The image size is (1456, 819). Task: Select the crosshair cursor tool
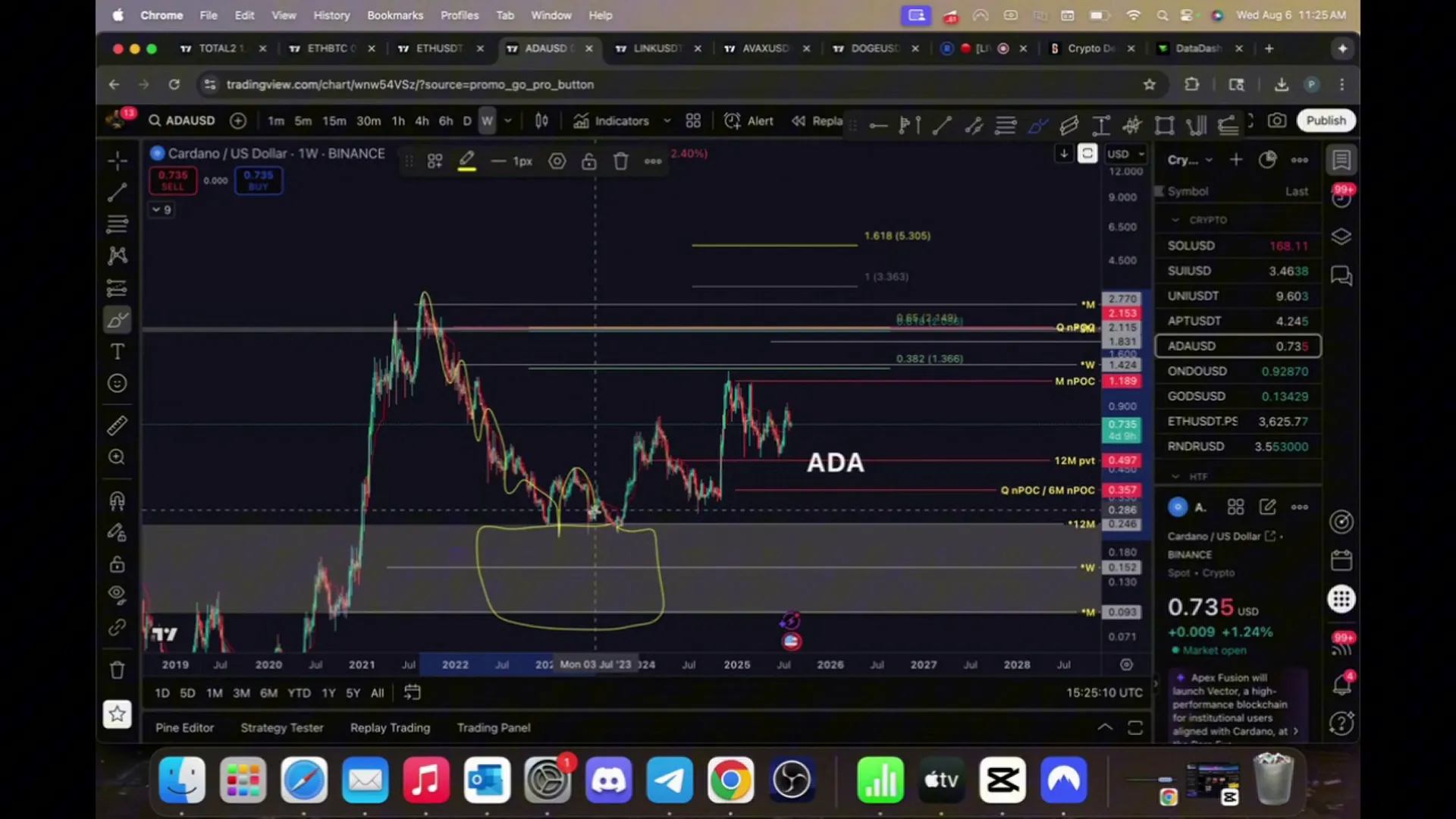[x=117, y=161]
